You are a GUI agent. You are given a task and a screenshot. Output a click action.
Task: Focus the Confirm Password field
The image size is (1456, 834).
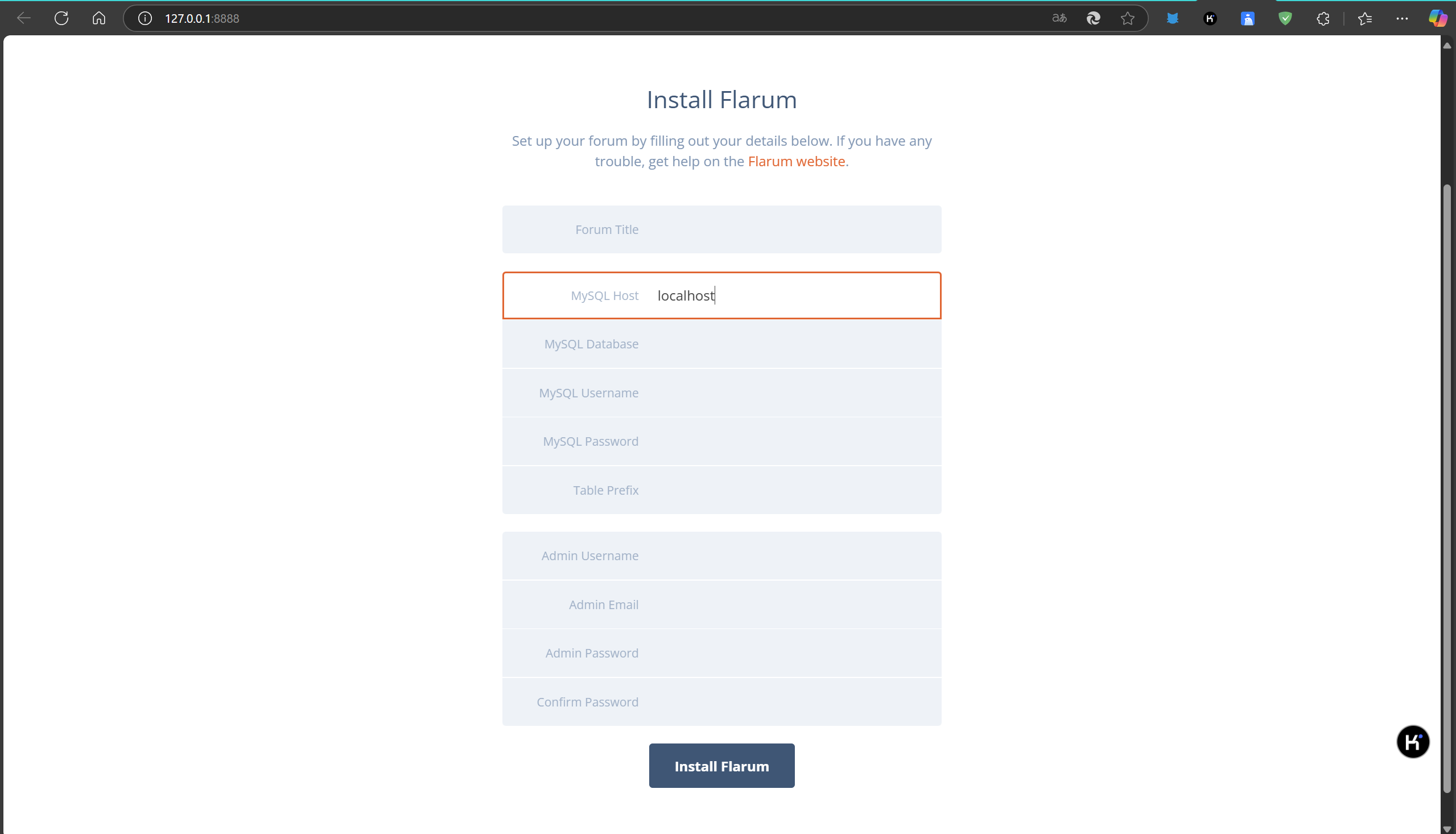pyautogui.click(x=790, y=702)
